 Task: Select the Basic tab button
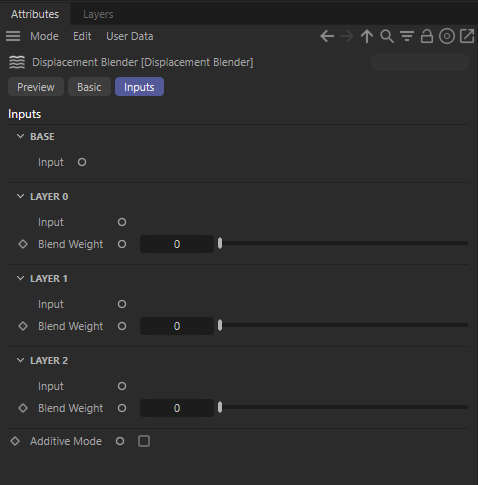click(89, 87)
